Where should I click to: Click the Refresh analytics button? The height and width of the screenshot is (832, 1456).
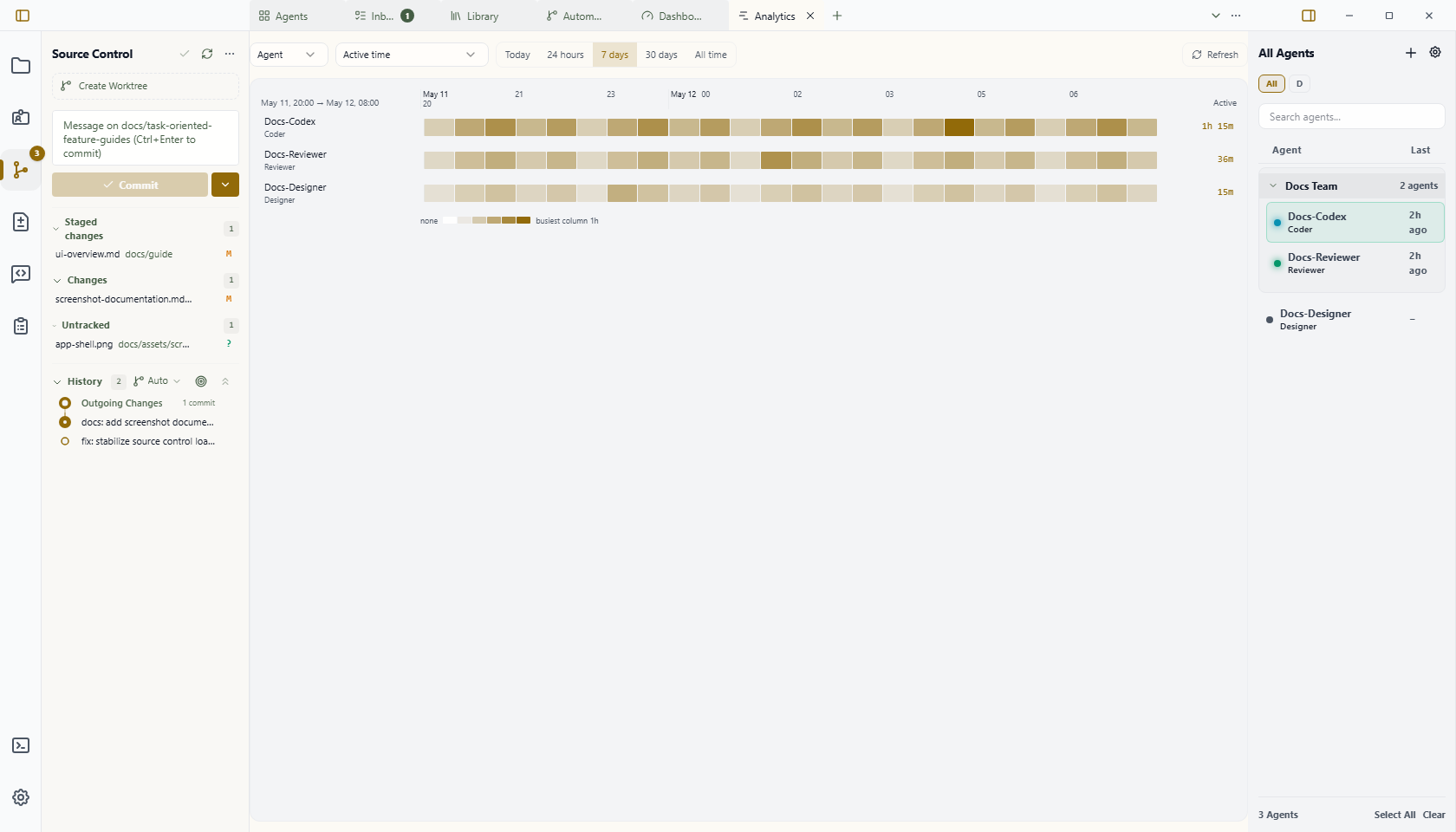coord(1215,55)
